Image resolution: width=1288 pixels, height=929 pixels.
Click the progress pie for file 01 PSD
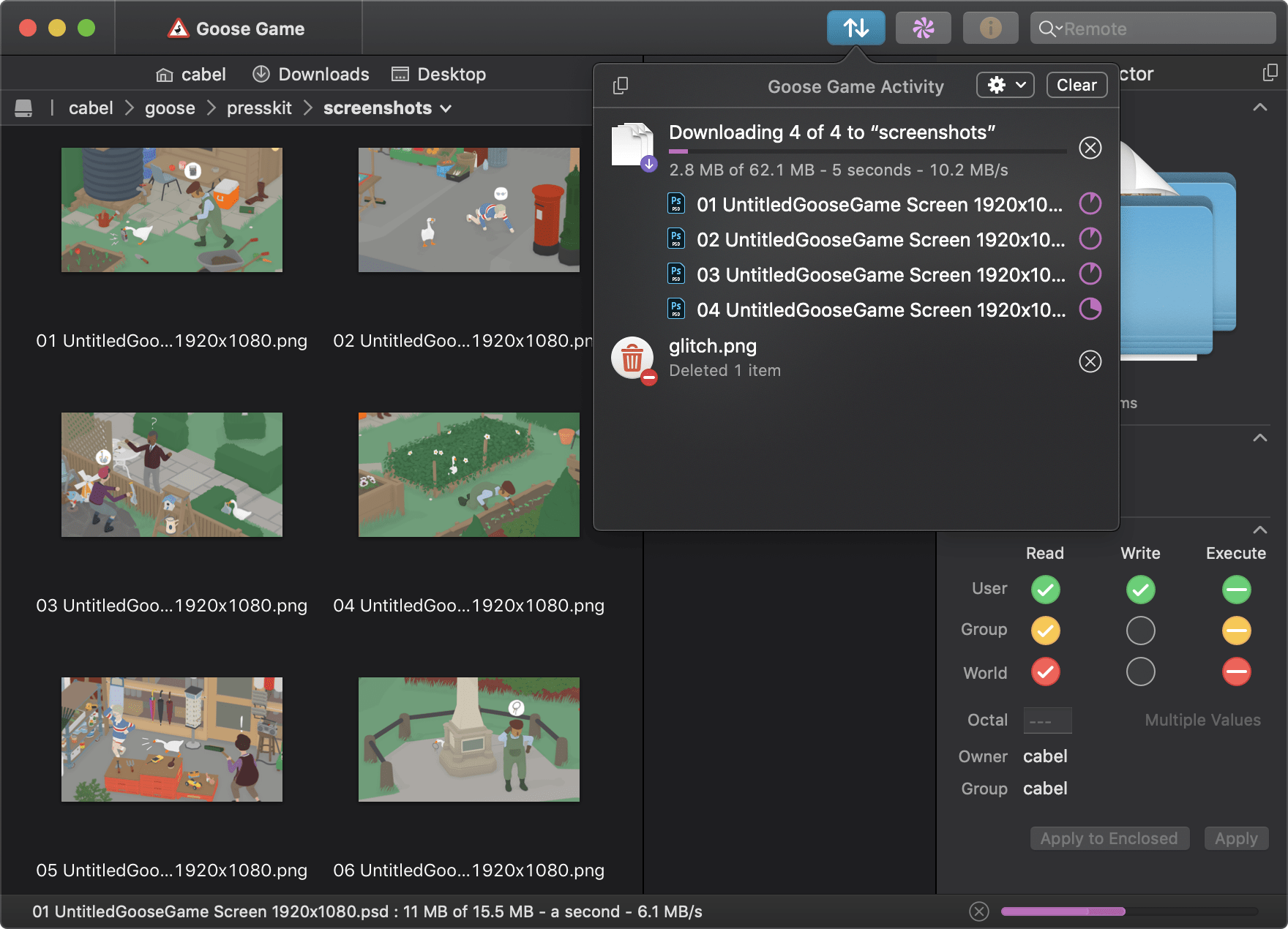pos(1090,203)
